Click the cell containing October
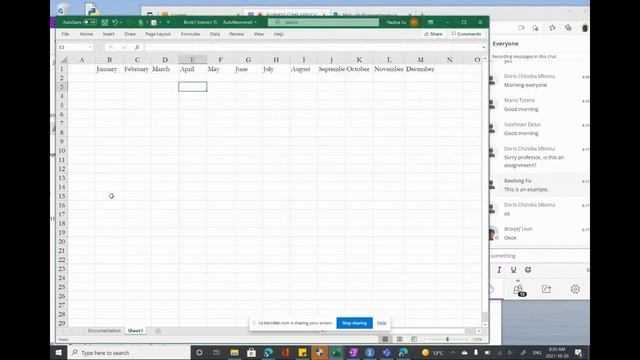Screen dimensions: 640x360 (x=359, y=69)
